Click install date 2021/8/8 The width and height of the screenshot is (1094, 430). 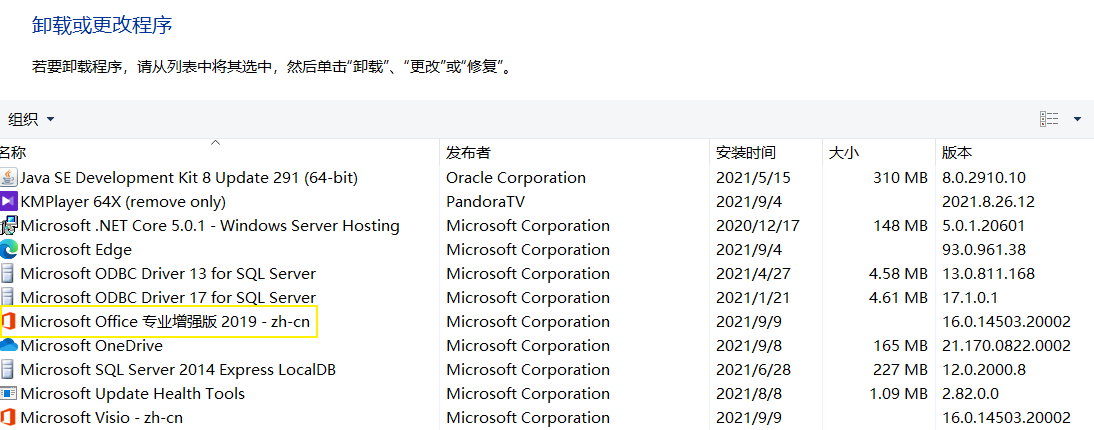click(x=749, y=393)
